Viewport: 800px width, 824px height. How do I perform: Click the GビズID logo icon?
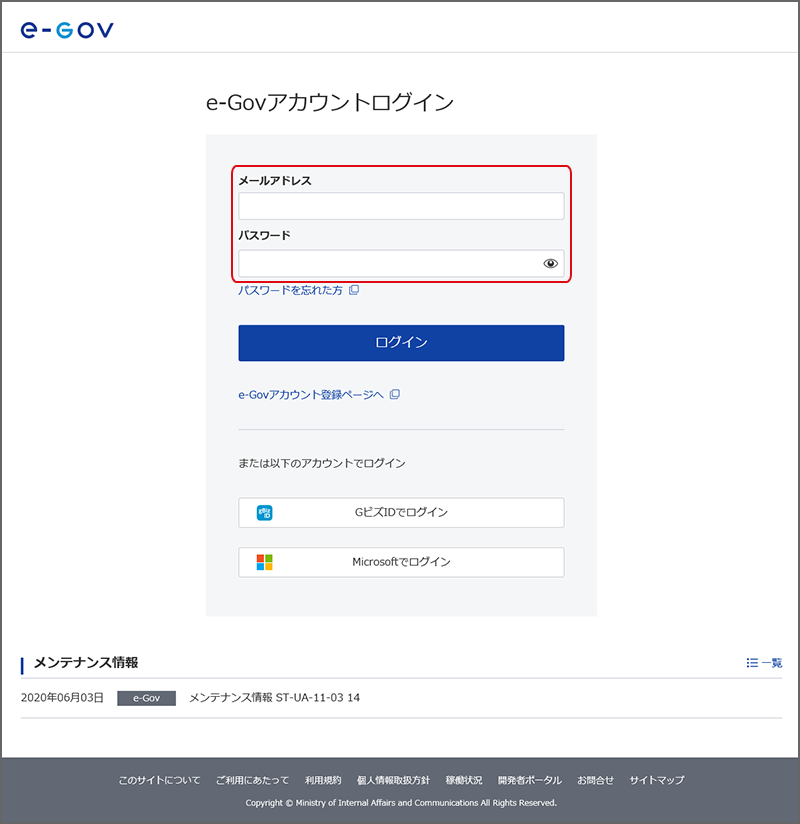[264, 512]
